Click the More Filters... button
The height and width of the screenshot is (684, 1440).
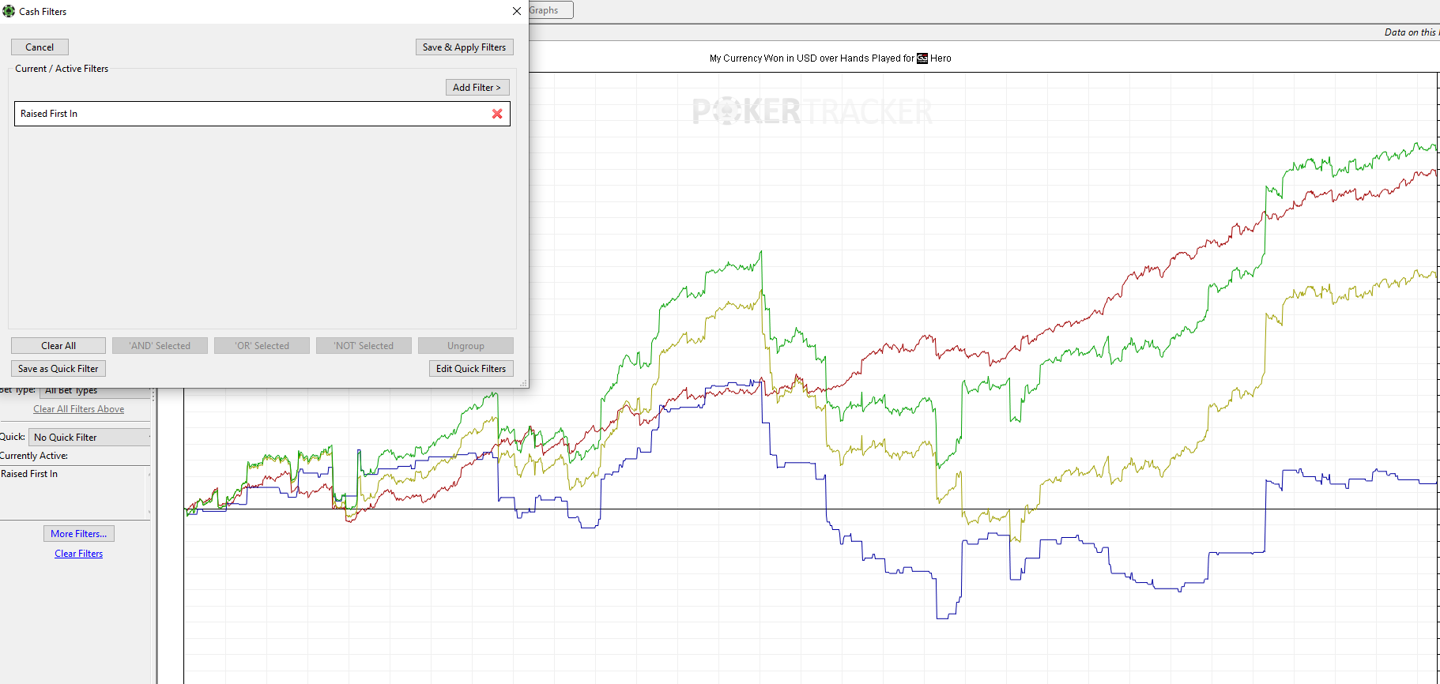click(79, 534)
